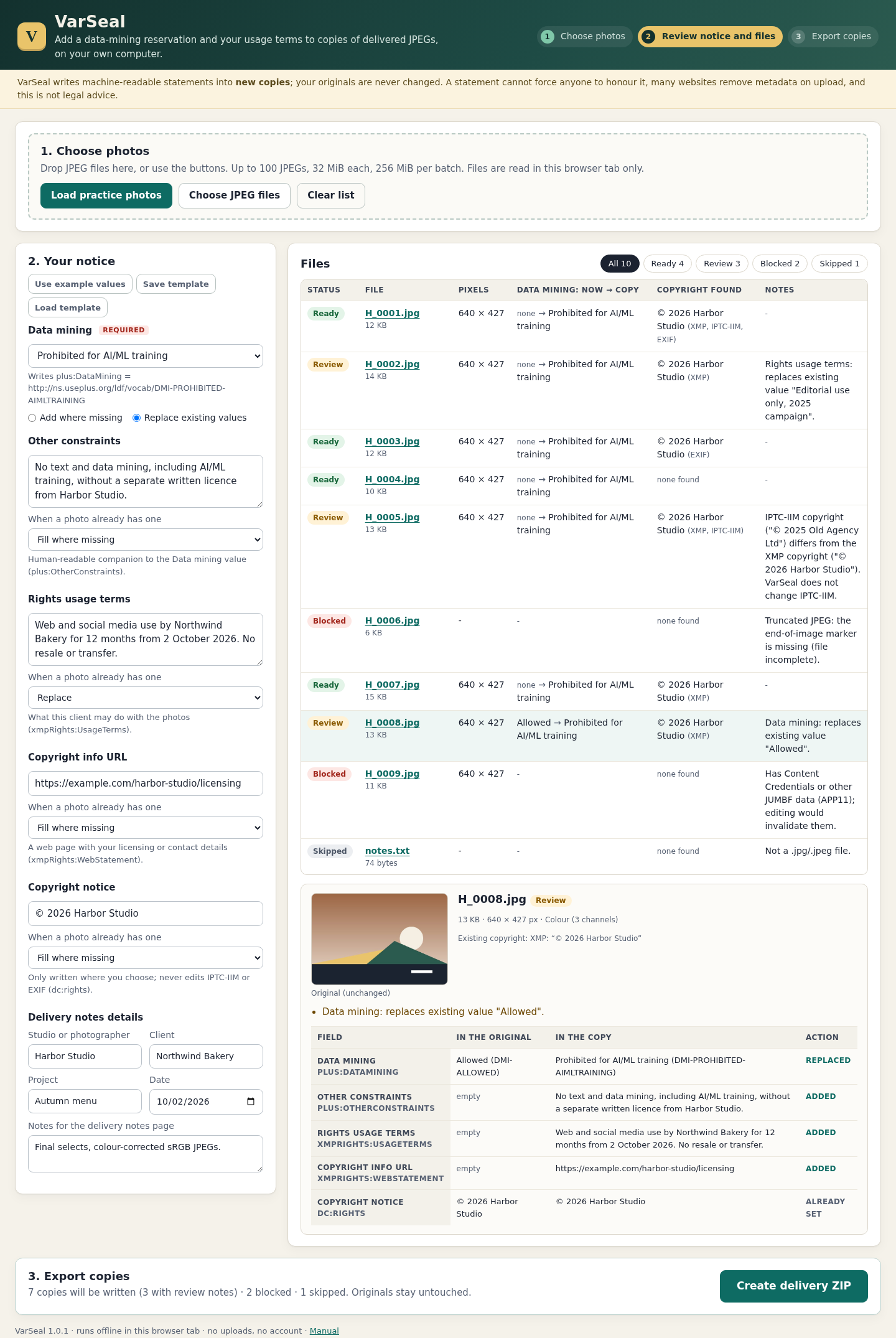Go to step 3 Export copies
The image size is (896, 1338).
point(833,37)
